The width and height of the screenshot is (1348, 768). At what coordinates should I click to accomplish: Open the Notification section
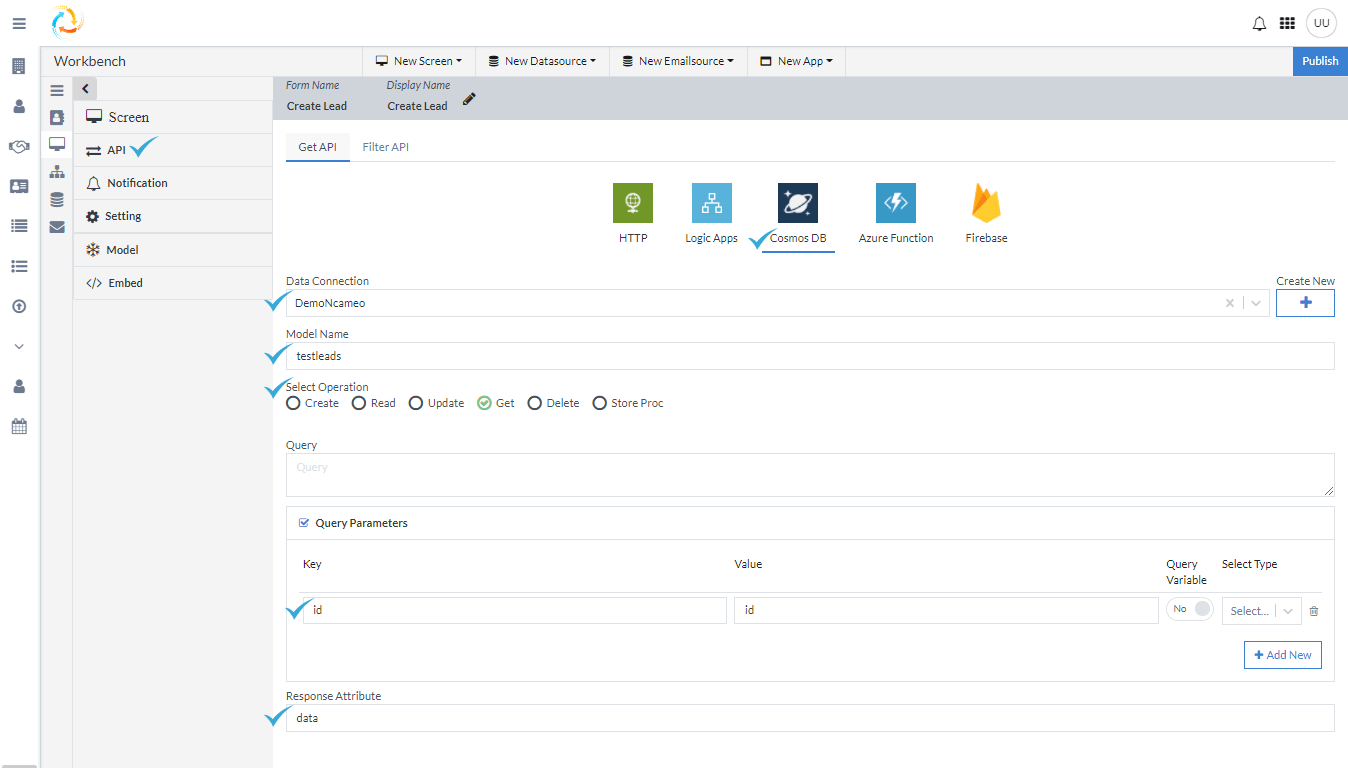point(172,183)
